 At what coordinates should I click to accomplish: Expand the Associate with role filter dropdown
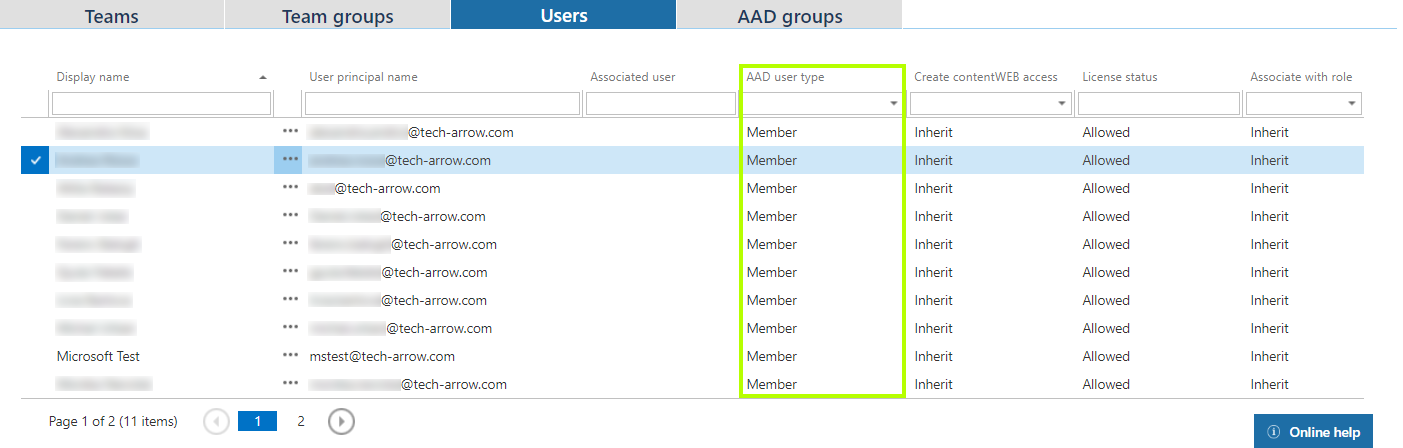[x=1352, y=104]
